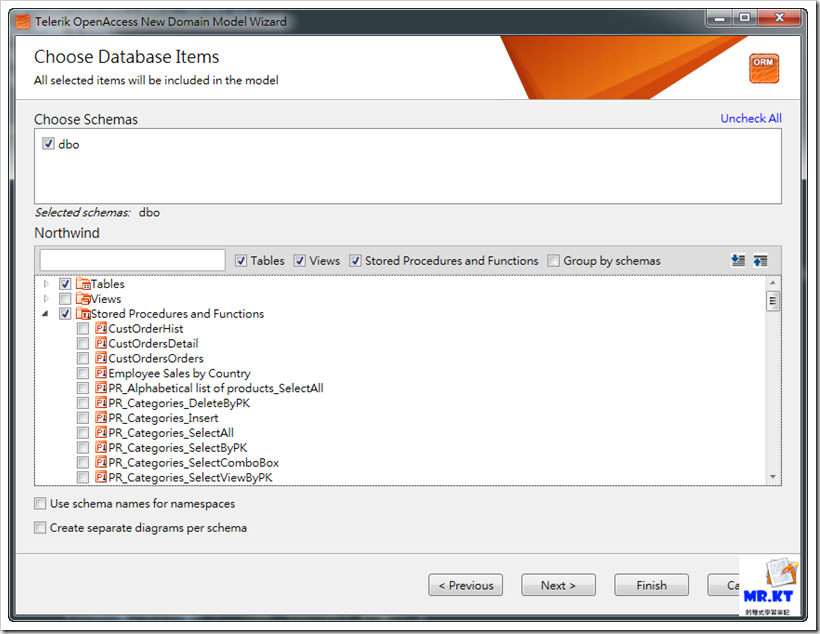Check the CustOrdersDetail checkbox
Screen dimensions: 820x634
(83, 344)
